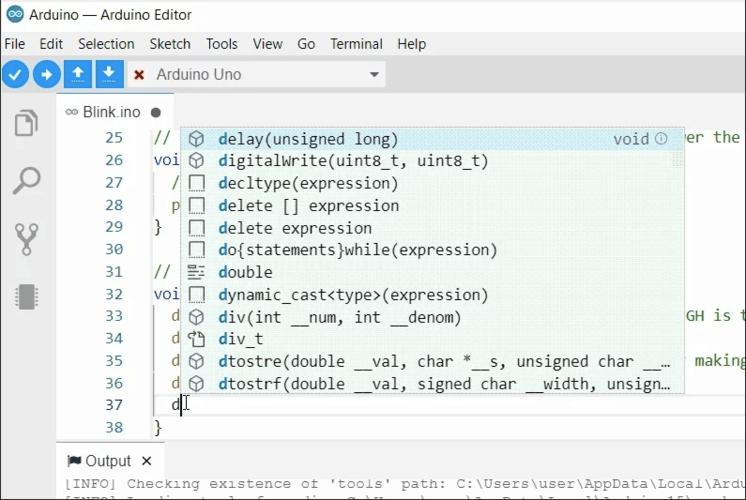Click the Output panel flag icon
This screenshot has width=746, height=500.
[74, 461]
